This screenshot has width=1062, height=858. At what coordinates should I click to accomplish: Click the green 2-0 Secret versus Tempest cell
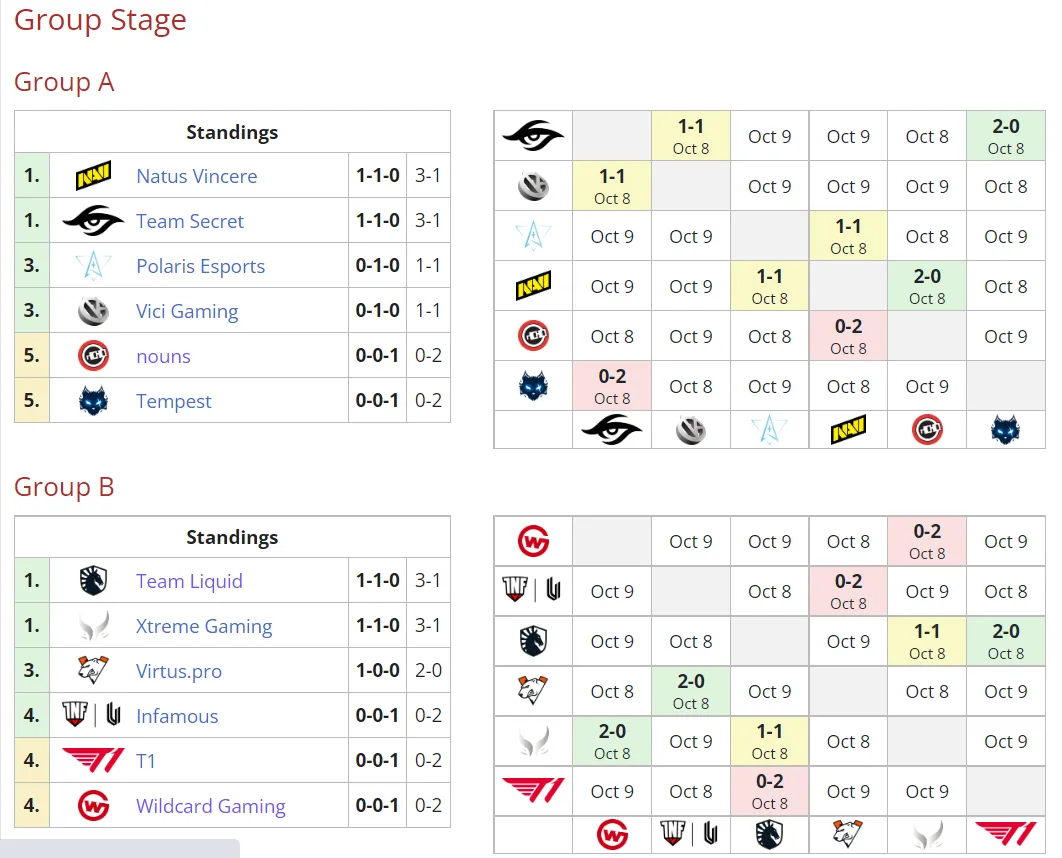pos(1006,136)
